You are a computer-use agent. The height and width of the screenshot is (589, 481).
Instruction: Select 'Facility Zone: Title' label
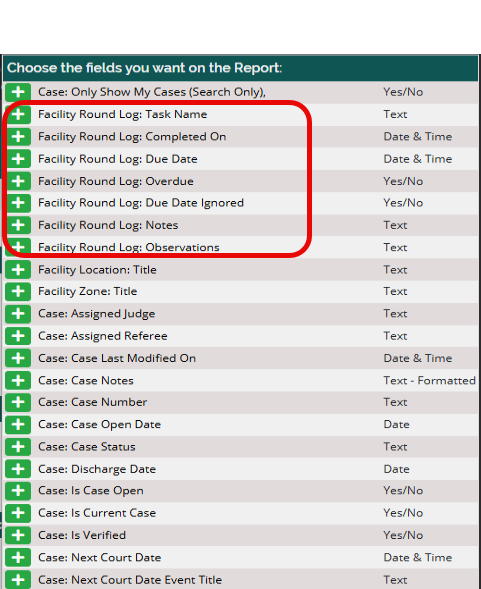click(x=88, y=291)
